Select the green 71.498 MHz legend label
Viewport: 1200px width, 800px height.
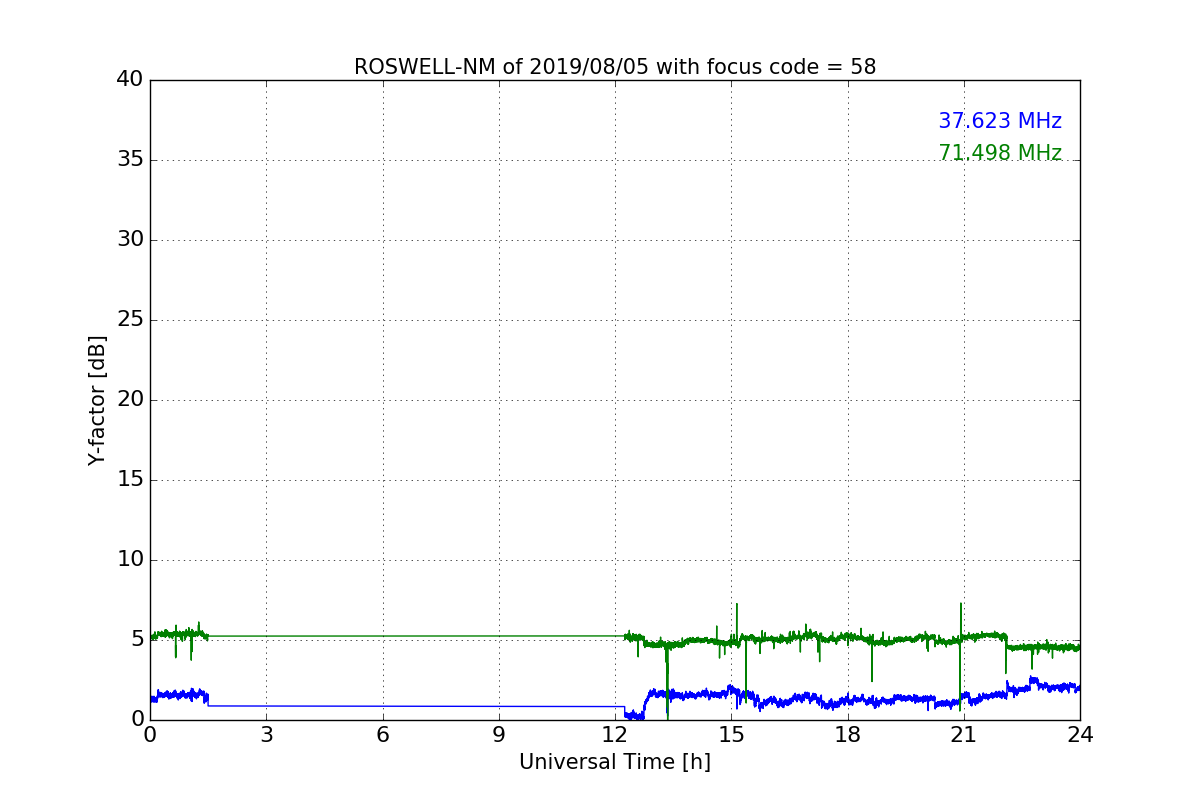coord(1000,153)
